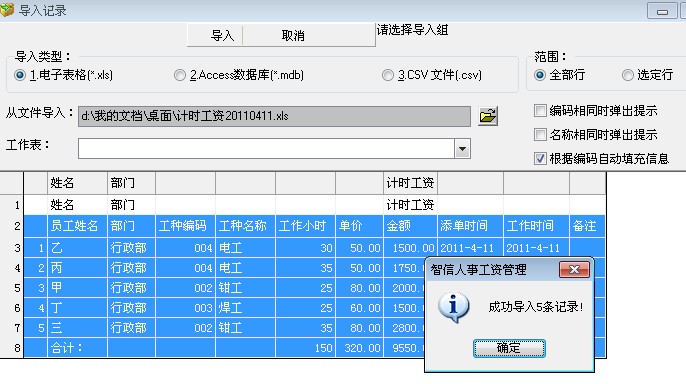Select row header number 2
The height and width of the screenshot is (384, 686).
(12, 226)
